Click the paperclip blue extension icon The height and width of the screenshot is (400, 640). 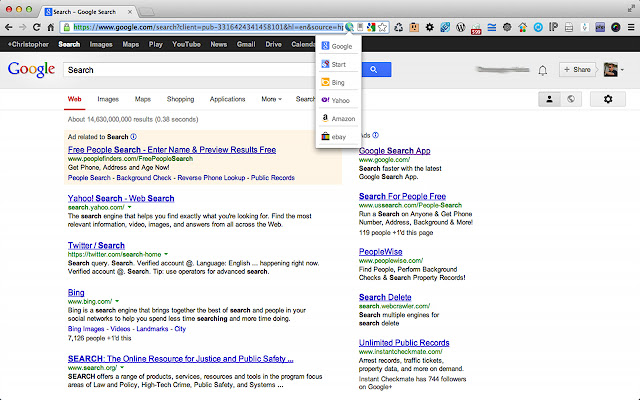click(x=445, y=27)
